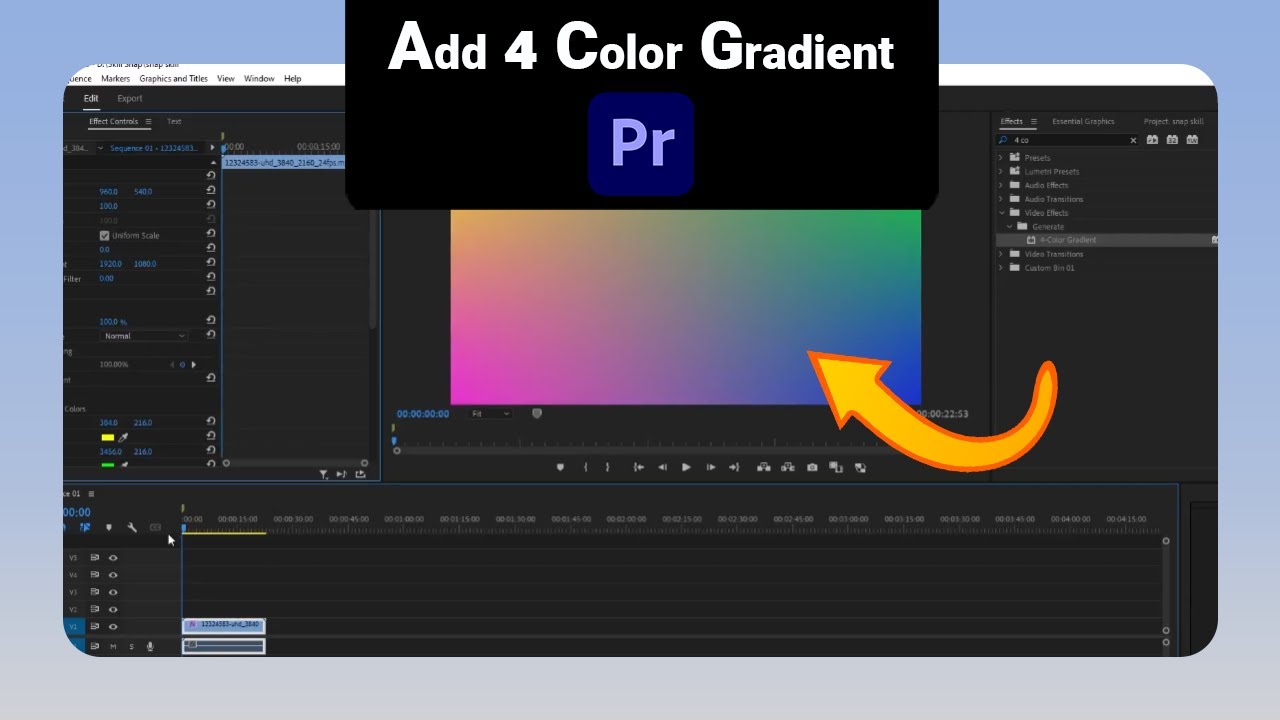Open the View menu
Image resolution: width=1280 pixels, height=720 pixels.
click(226, 78)
